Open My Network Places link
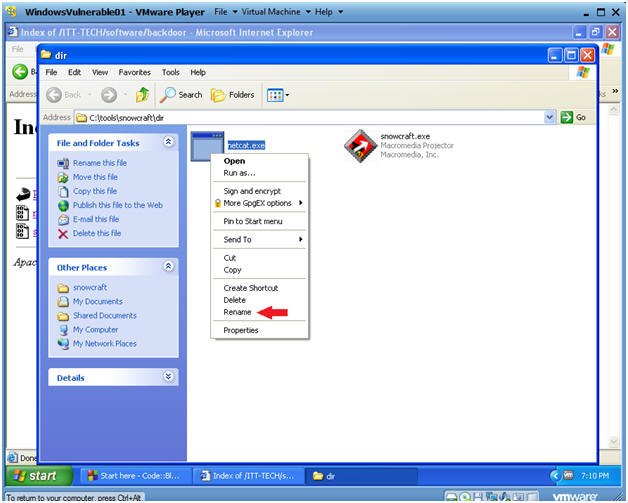Screen dimensions: 628x503 [x=105, y=344]
